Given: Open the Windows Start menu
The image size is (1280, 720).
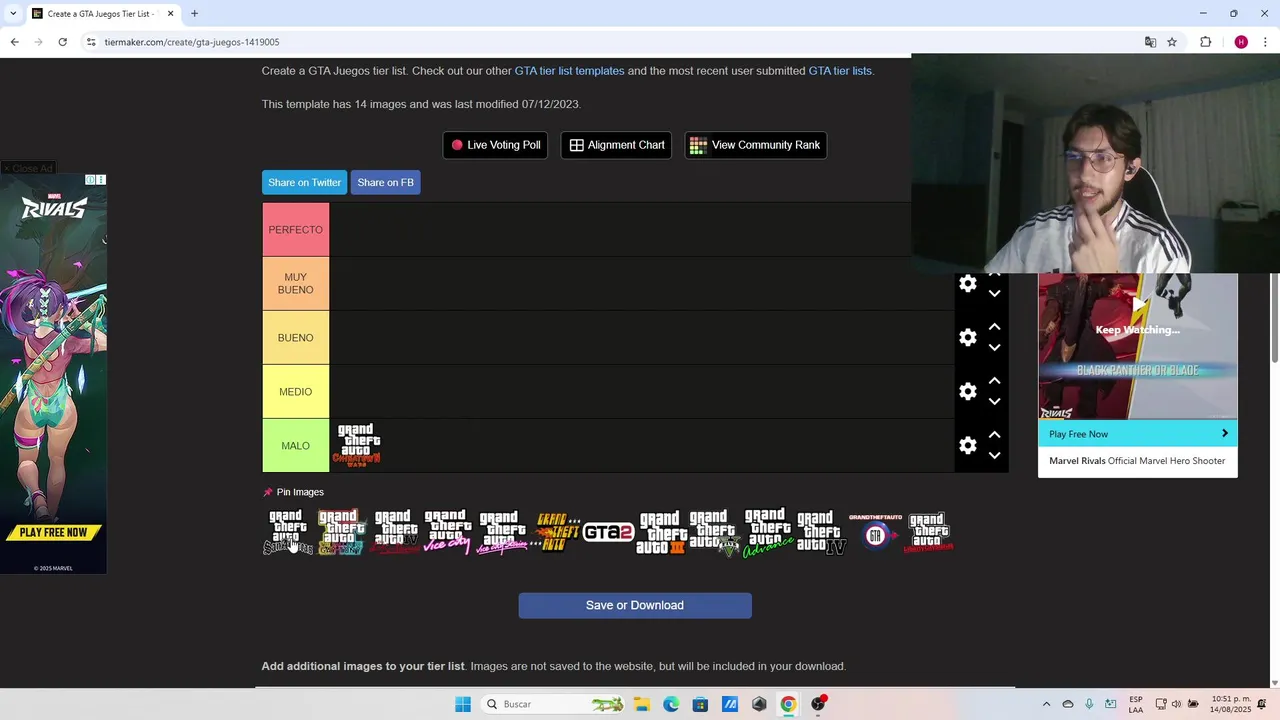Looking at the screenshot, I should pyautogui.click(x=463, y=704).
